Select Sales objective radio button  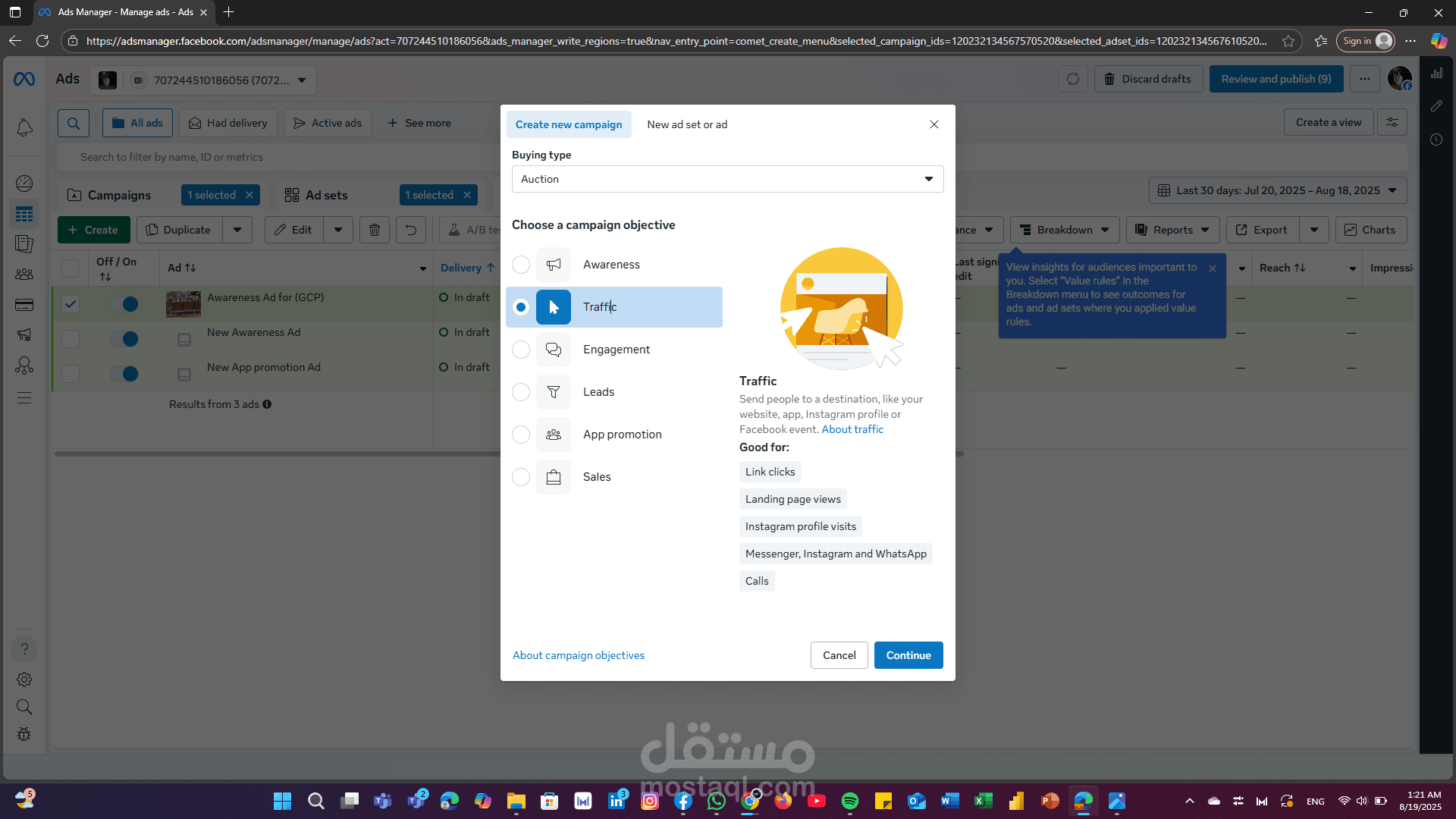click(x=521, y=477)
